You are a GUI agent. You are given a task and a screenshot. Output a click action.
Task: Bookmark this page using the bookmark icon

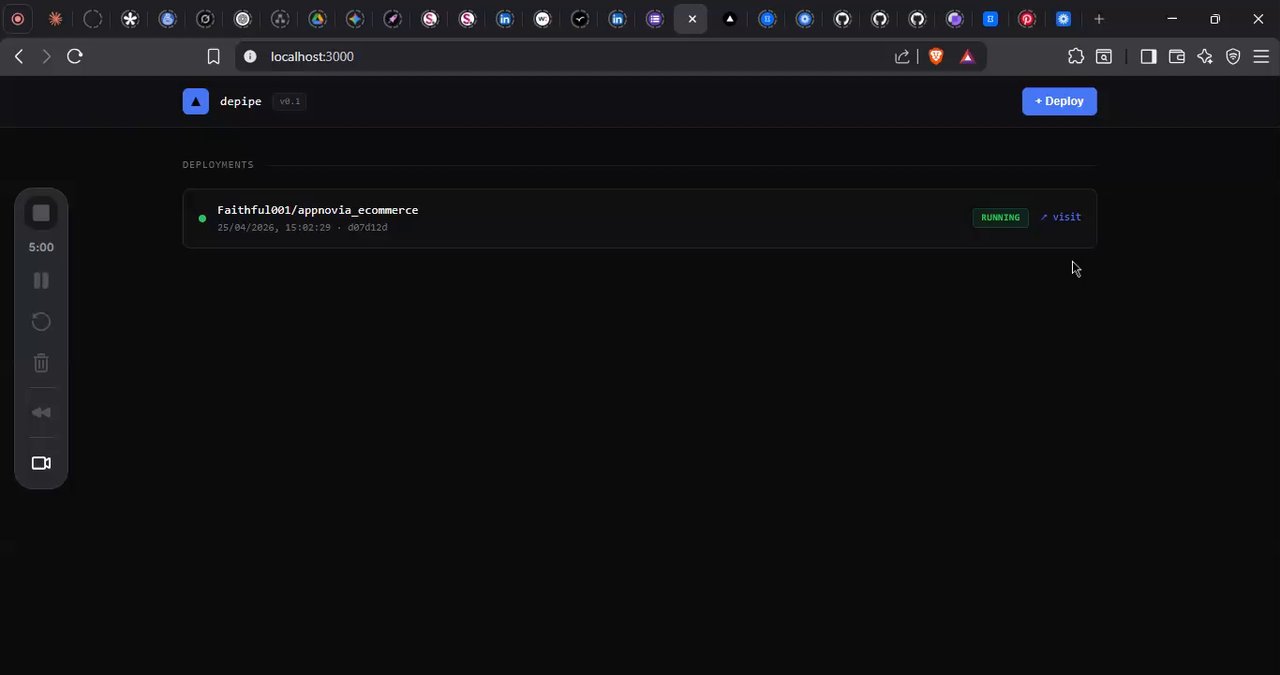[213, 57]
